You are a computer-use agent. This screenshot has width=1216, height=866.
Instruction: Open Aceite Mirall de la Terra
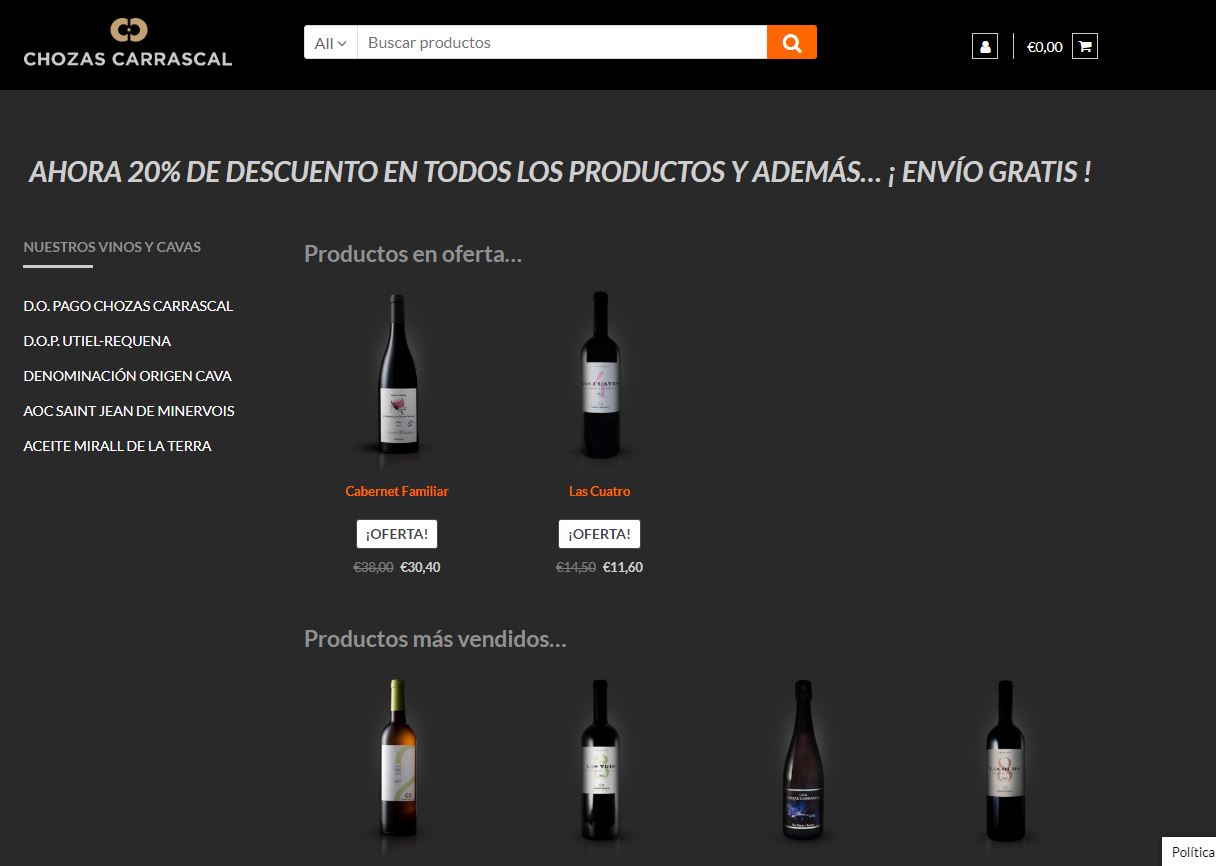[x=117, y=446]
